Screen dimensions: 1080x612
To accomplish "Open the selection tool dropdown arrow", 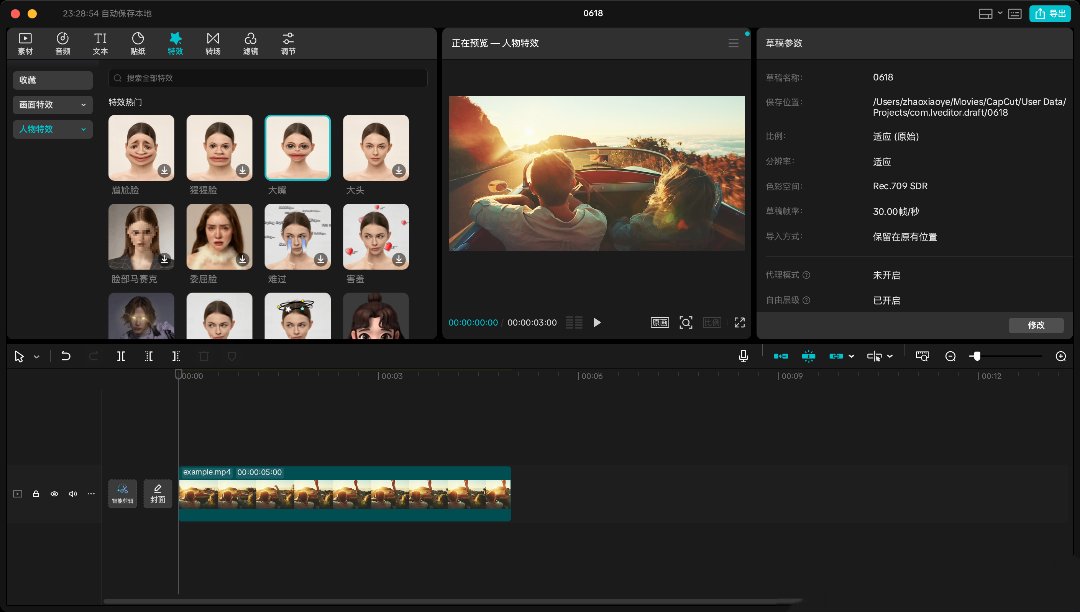I will pyautogui.click(x=37, y=357).
